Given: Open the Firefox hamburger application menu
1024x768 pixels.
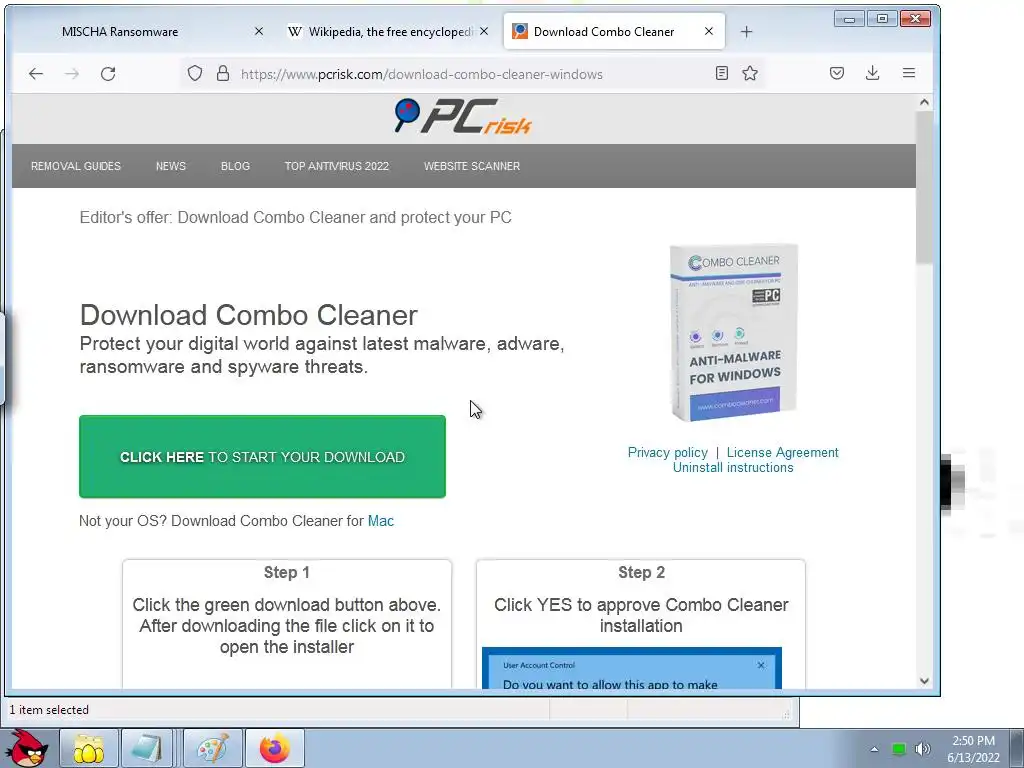Looking at the screenshot, I should tap(908, 73).
